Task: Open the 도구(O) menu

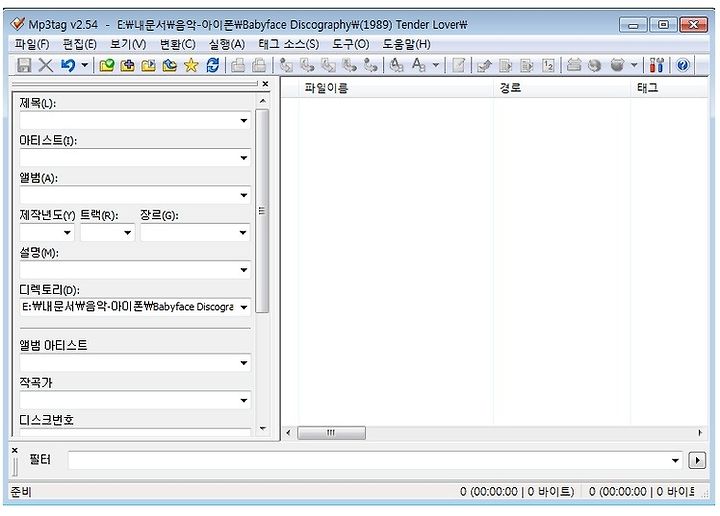Action: (351, 44)
